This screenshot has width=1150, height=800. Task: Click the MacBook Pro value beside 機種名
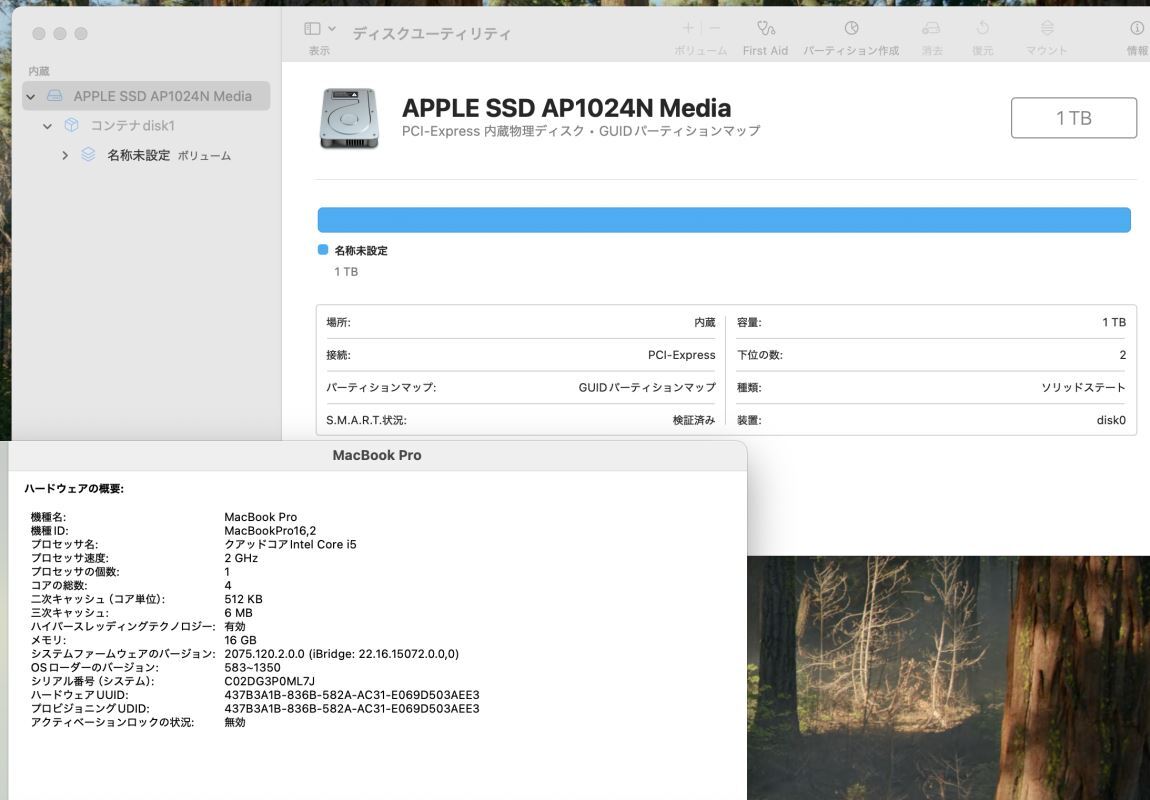point(260,517)
